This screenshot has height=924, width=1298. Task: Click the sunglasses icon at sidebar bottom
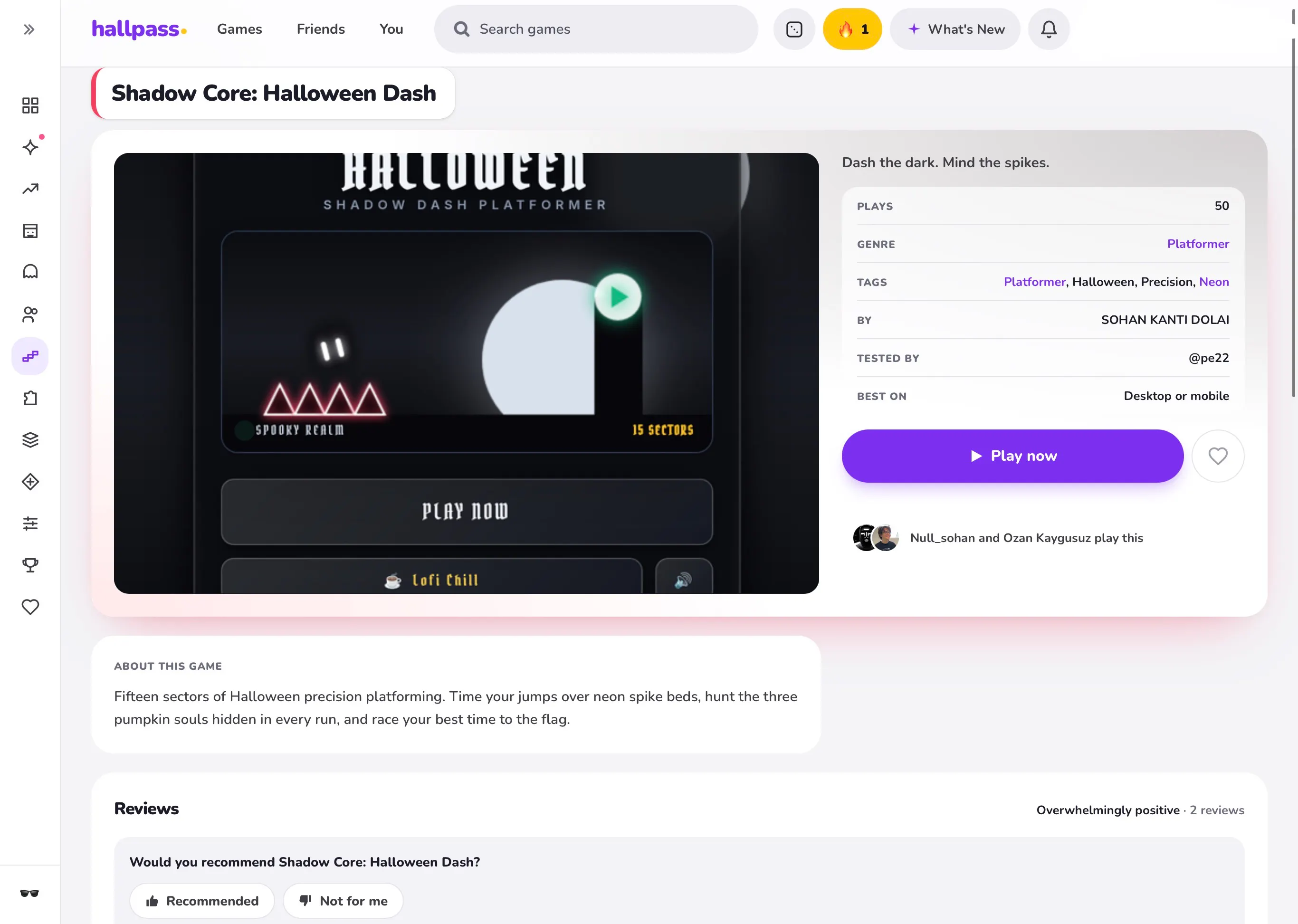[29, 893]
